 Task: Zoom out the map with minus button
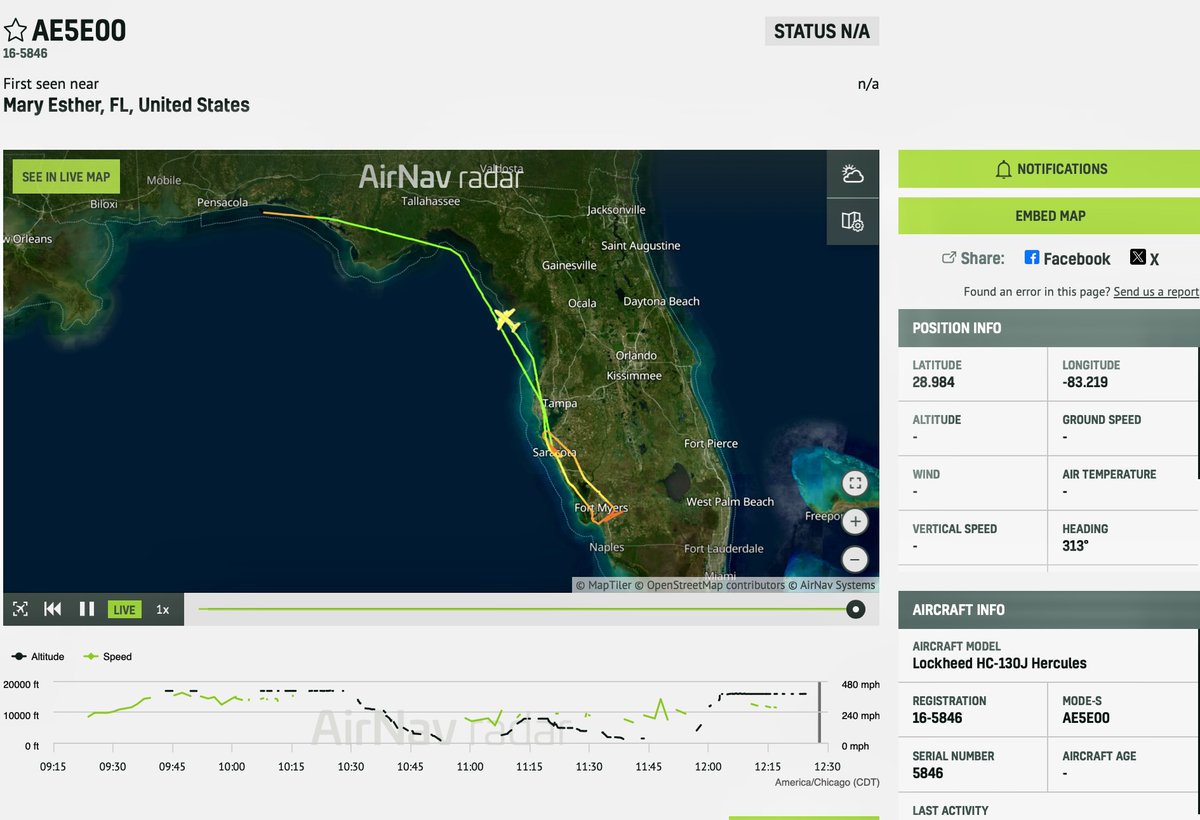pyautogui.click(x=854, y=560)
